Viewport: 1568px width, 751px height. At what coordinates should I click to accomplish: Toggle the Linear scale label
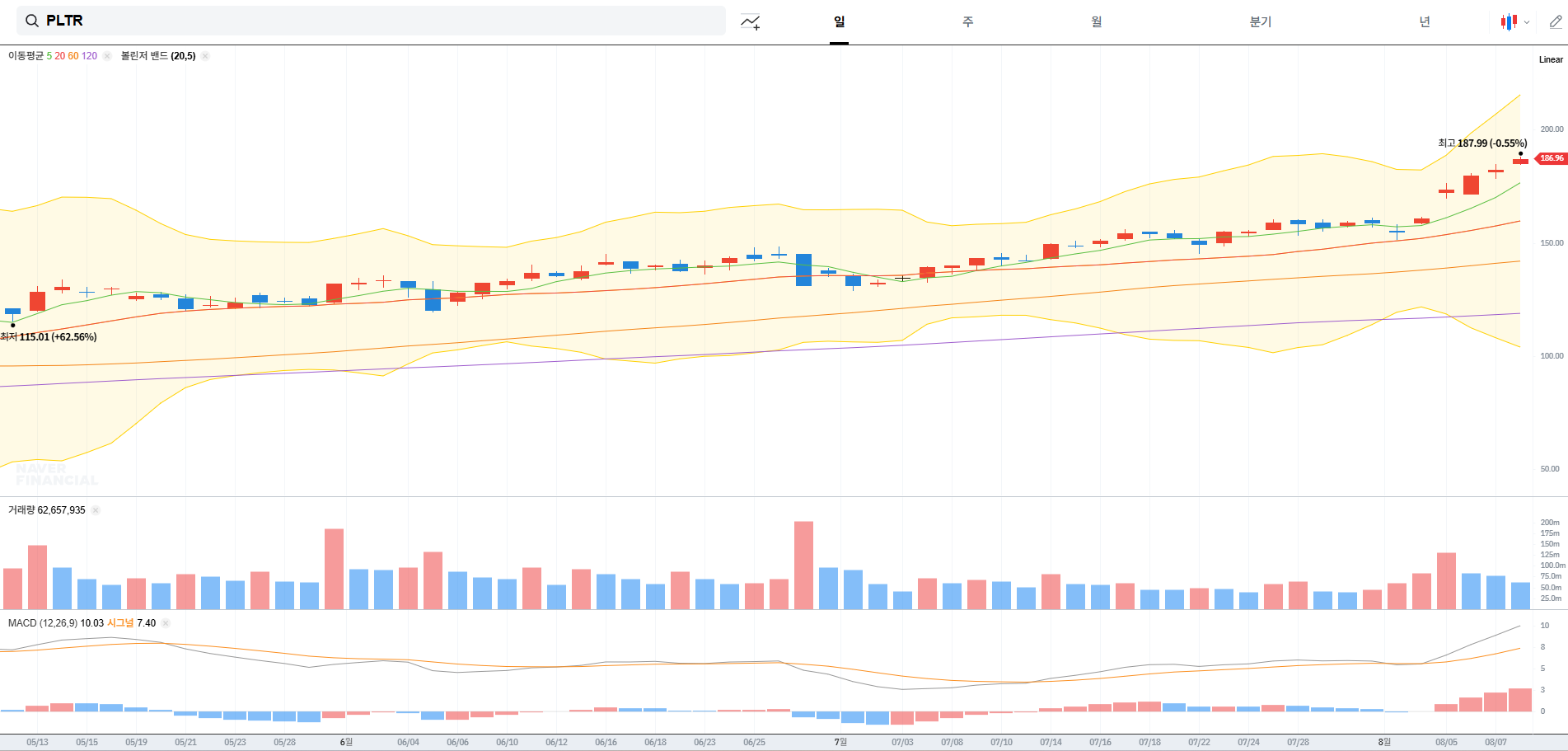point(1551,59)
